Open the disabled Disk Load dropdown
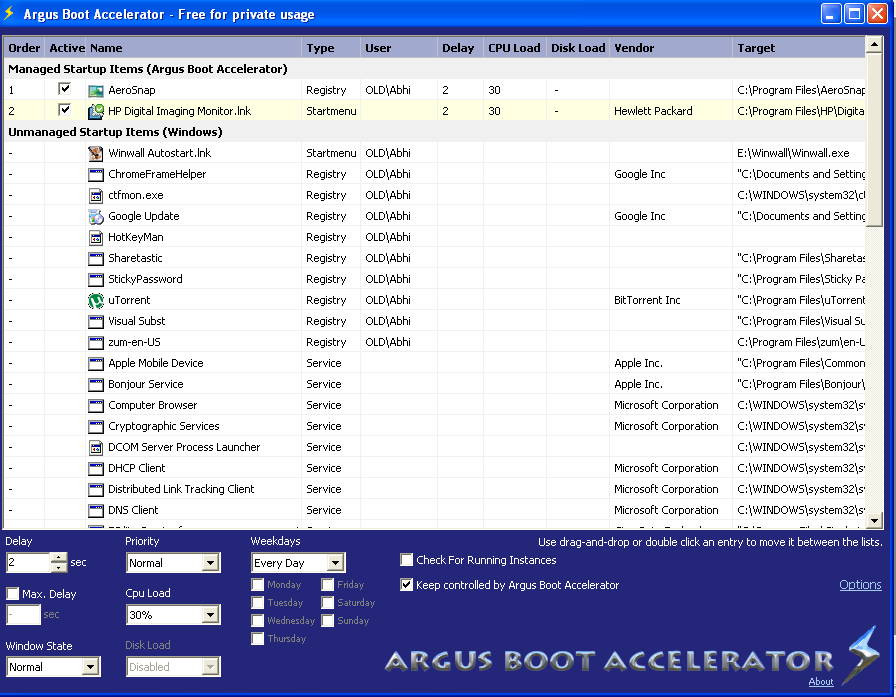Image resolution: width=896 pixels, height=697 pixels. pyautogui.click(x=210, y=667)
